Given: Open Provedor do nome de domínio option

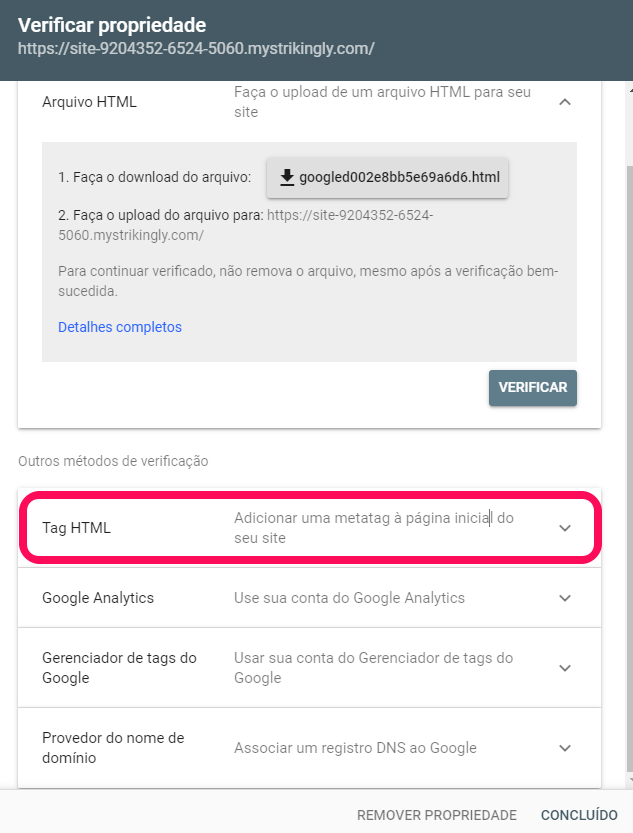Looking at the screenshot, I should tap(310, 748).
